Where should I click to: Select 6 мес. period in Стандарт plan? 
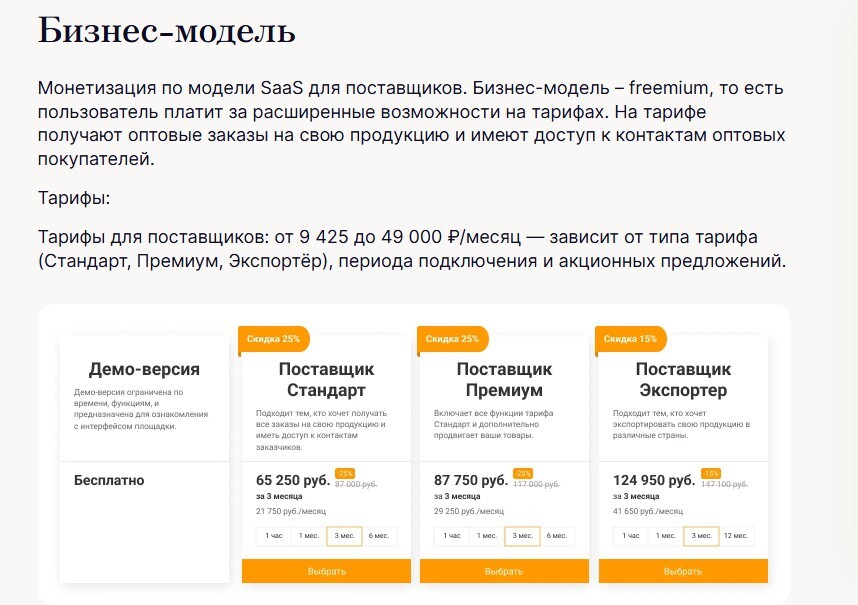click(x=379, y=536)
